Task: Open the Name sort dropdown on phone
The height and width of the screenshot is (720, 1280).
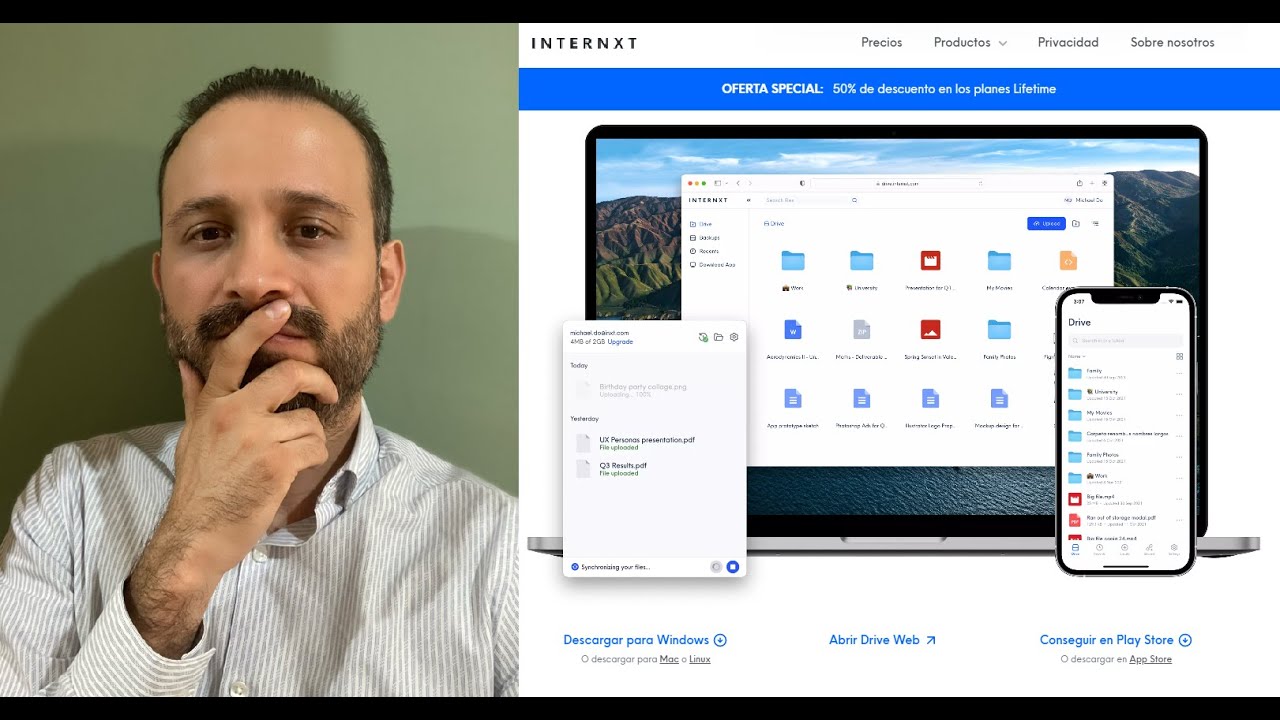Action: (1076, 356)
